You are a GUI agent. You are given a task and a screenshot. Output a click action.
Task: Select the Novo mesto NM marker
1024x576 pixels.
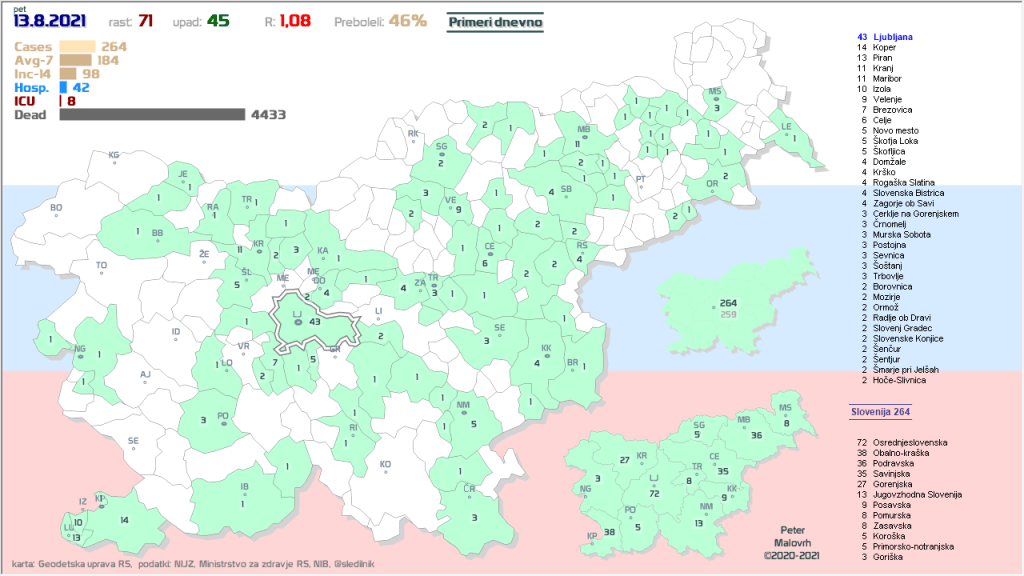tap(463, 406)
